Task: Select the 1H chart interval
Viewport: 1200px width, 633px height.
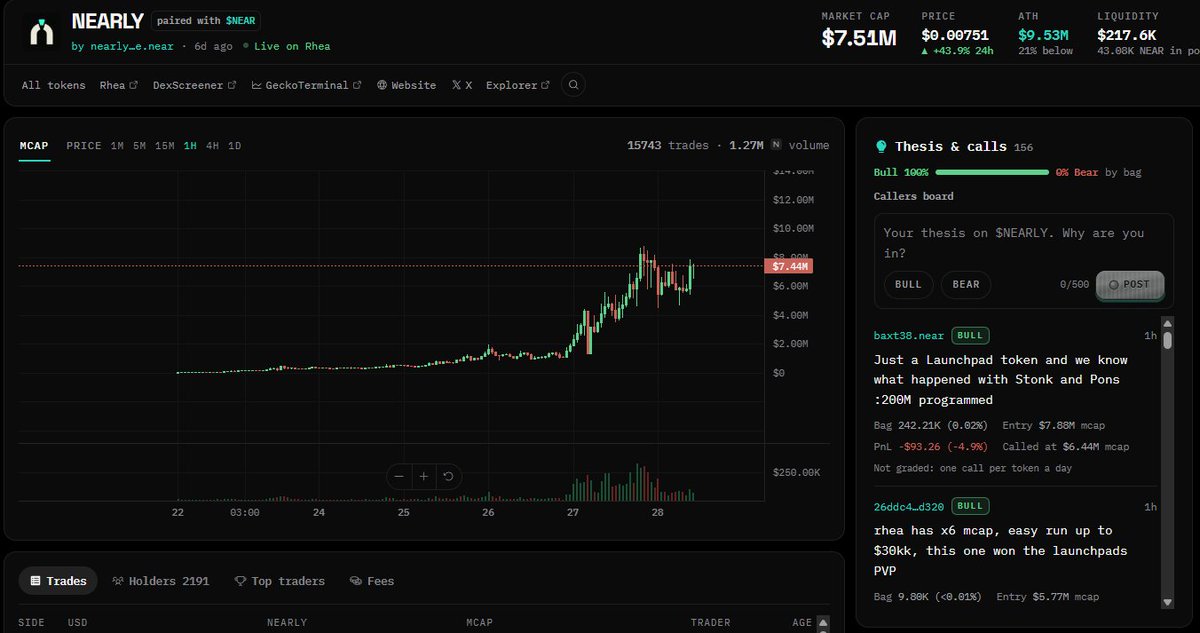Action: [190, 145]
